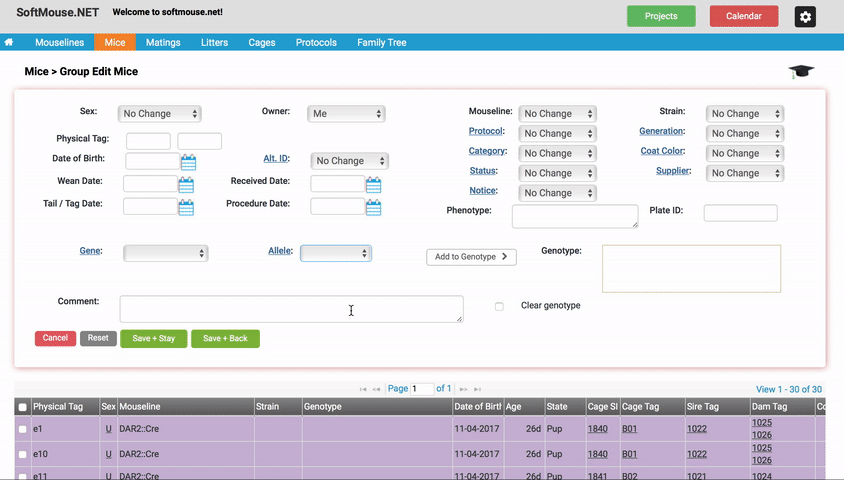Image resolution: width=844 pixels, height=480 pixels.
Task: Click the graduation cap tutorial icon
Action: click(801, 71)
